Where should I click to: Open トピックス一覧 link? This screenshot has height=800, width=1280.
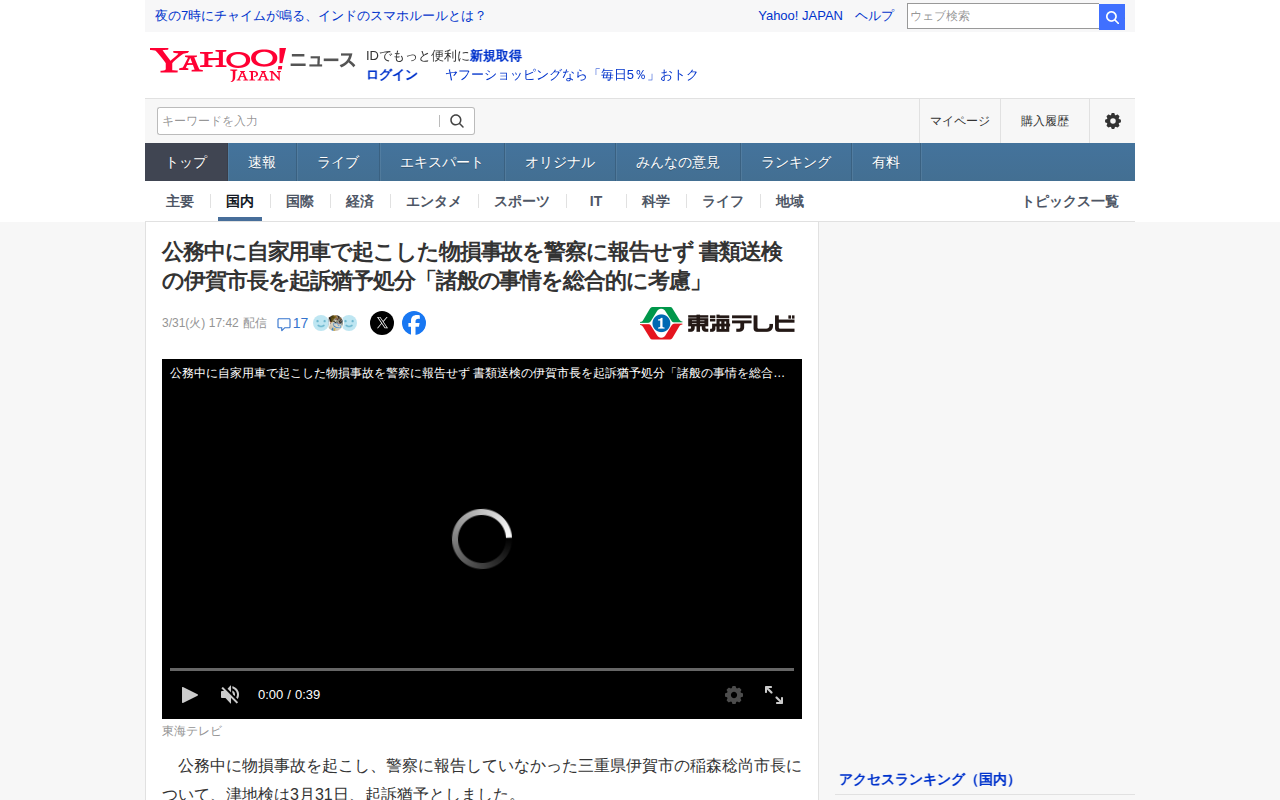1069,201
